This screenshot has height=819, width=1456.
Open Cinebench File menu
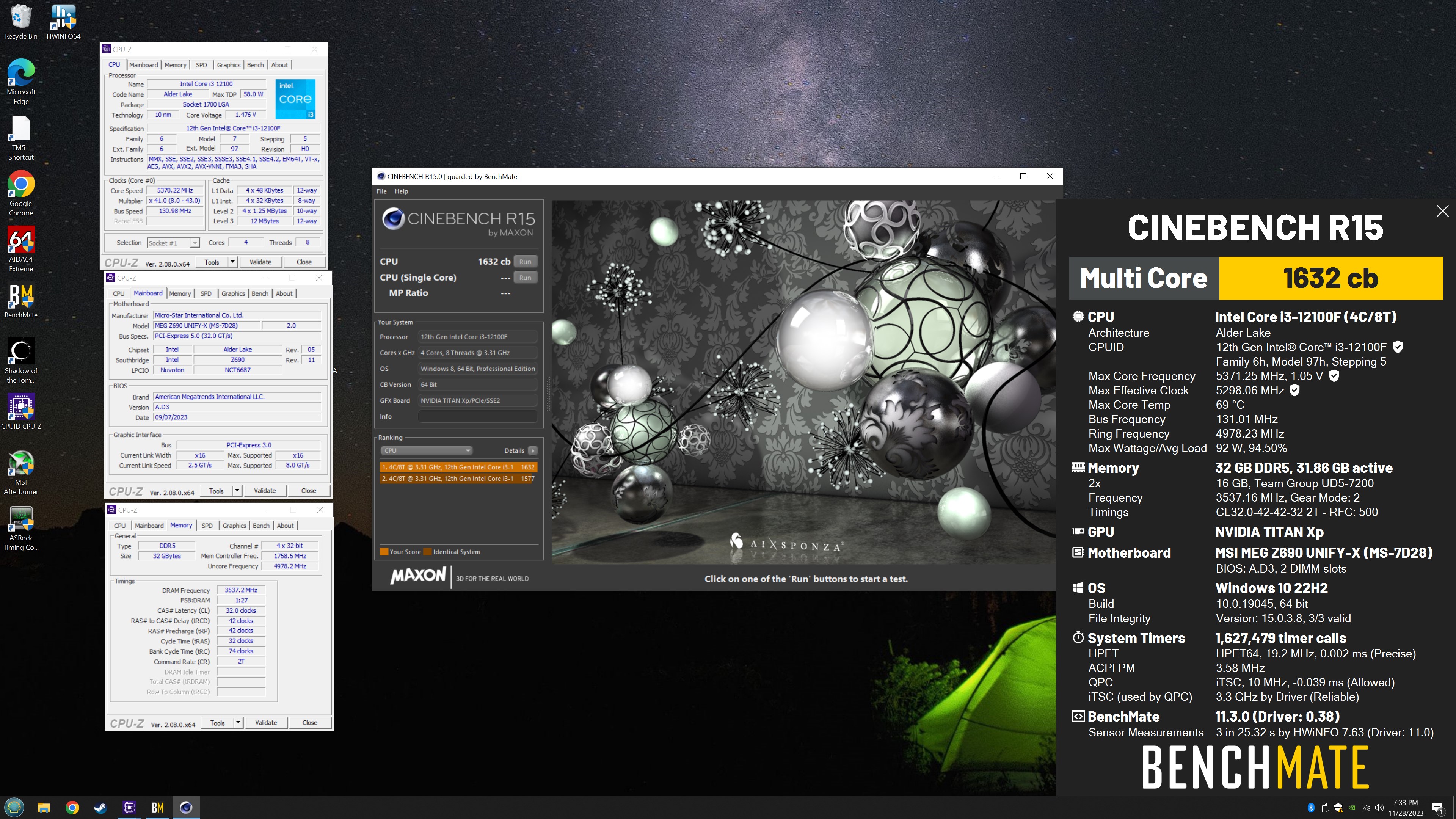click(381, 191)
